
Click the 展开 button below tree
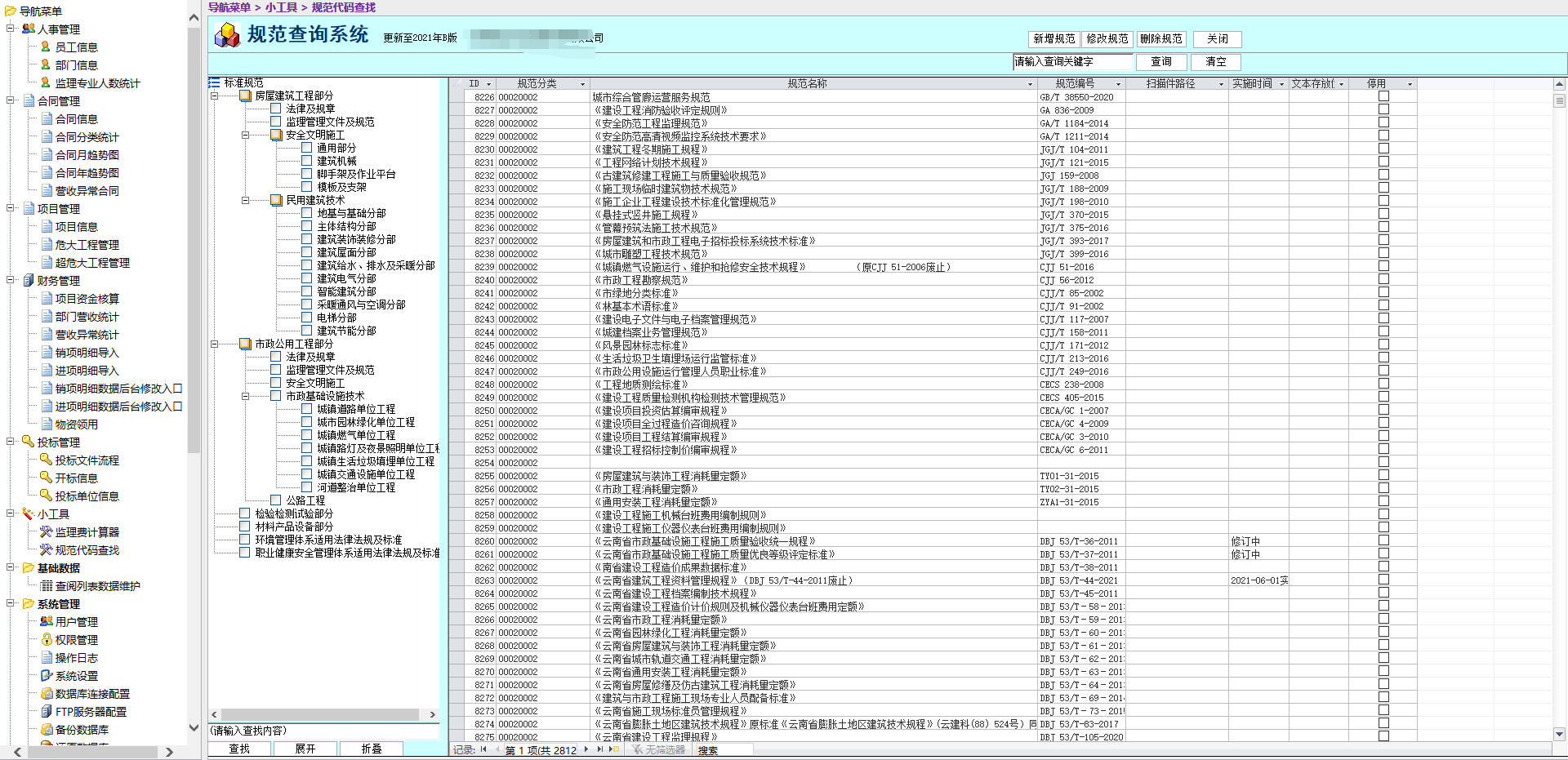(305, 749)
